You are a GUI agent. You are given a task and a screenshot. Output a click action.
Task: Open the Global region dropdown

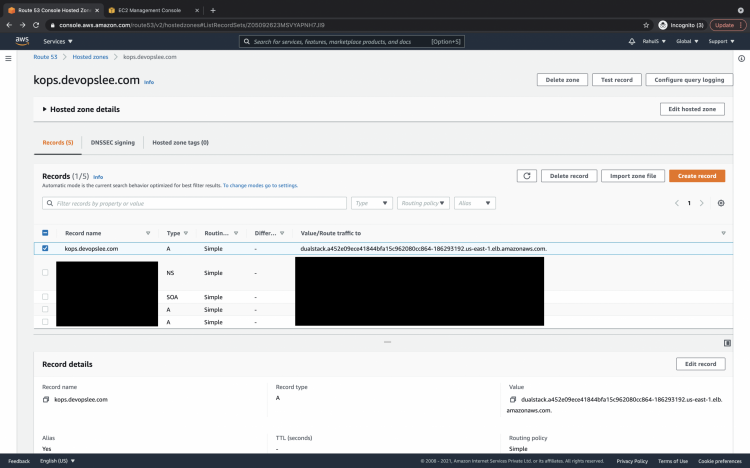coord(687,42)
